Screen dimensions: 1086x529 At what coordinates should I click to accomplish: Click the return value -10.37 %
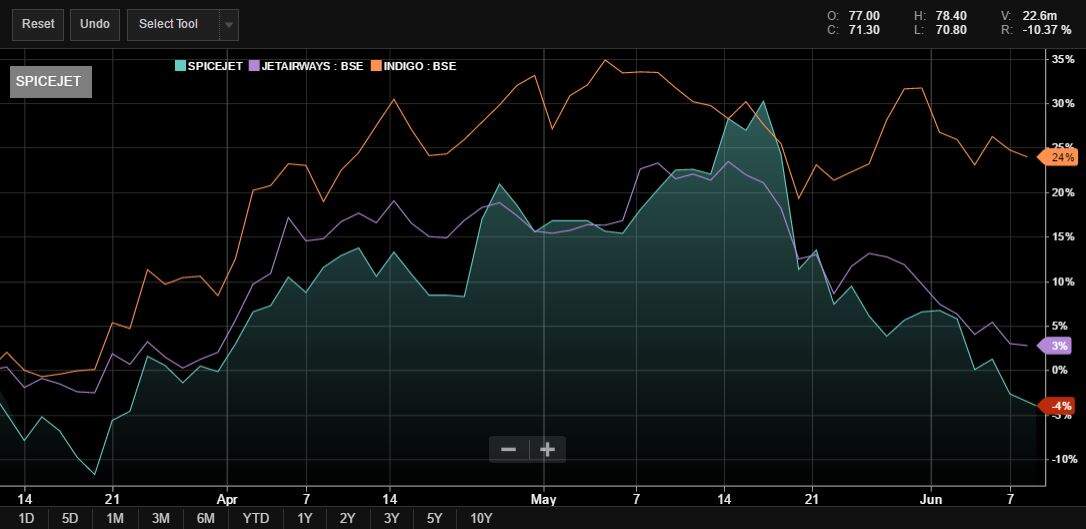pos(1047,30)
